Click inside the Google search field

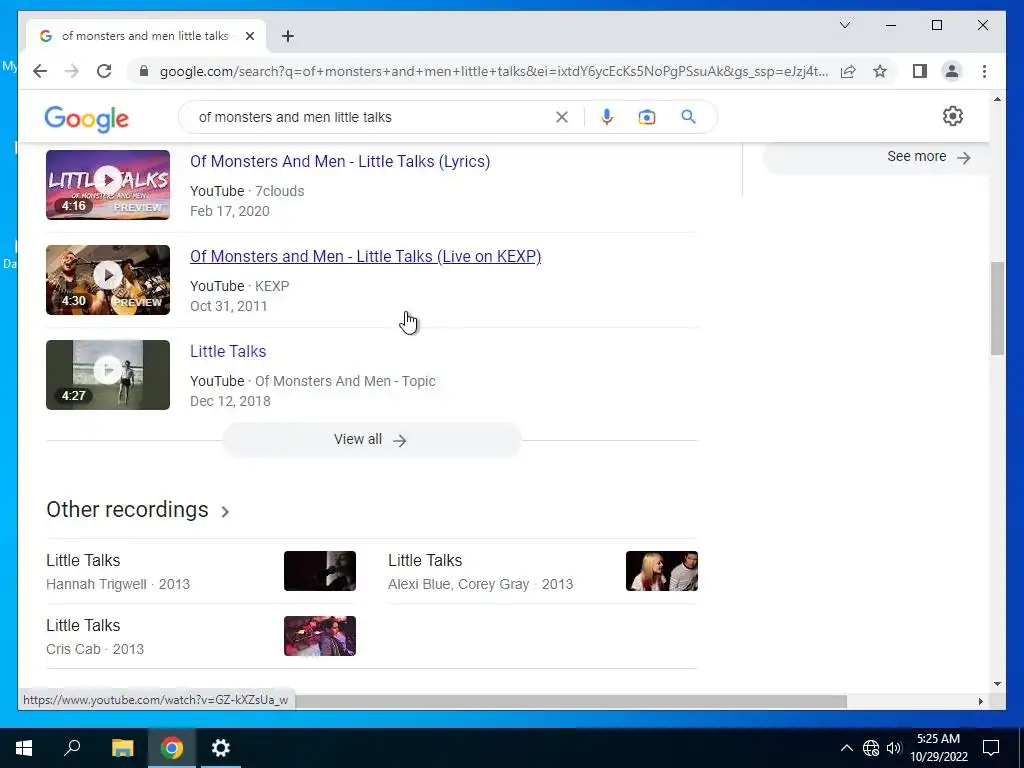(372, 117)
